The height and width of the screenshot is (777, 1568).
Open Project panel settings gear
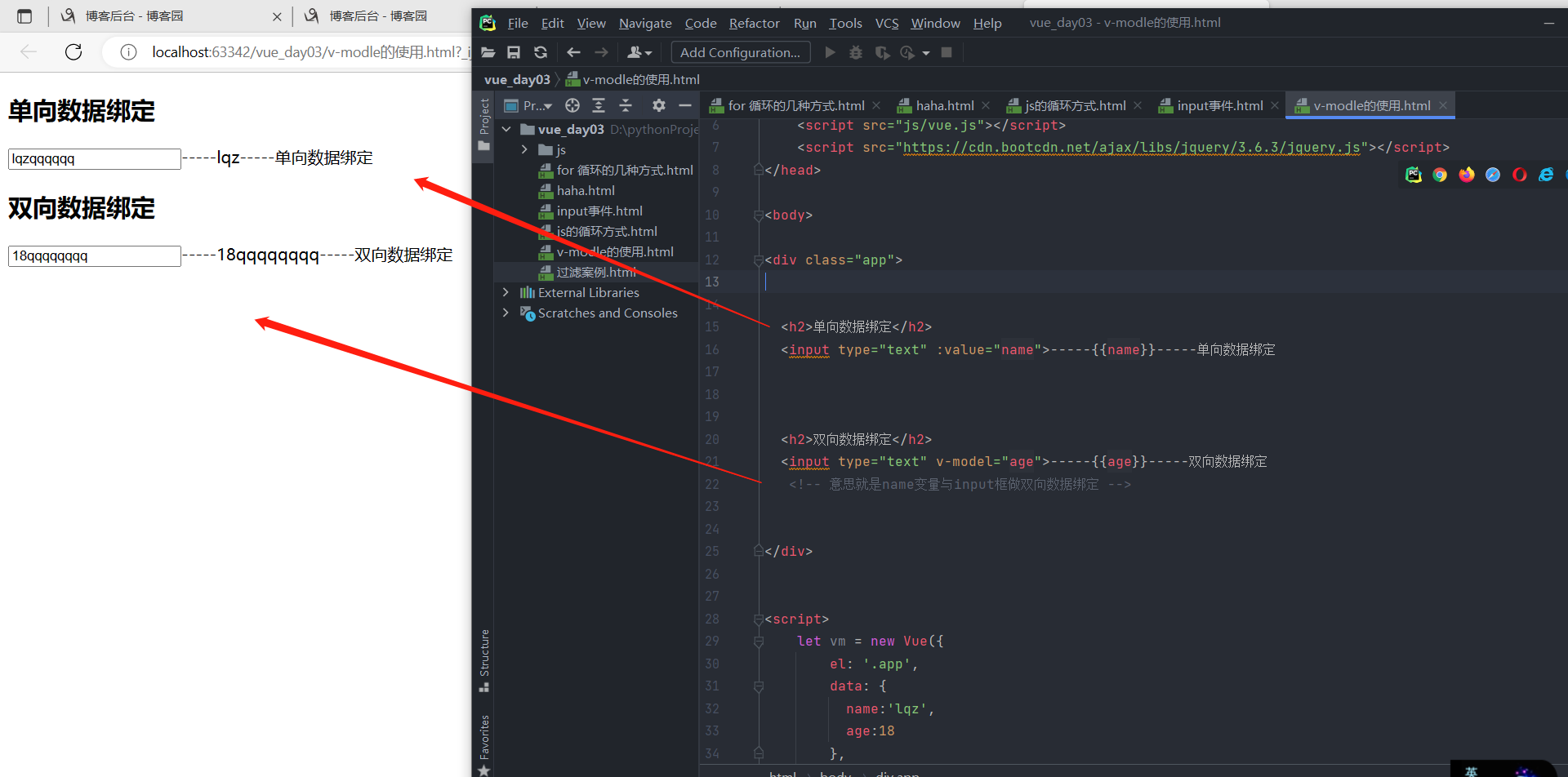point(659,105)
